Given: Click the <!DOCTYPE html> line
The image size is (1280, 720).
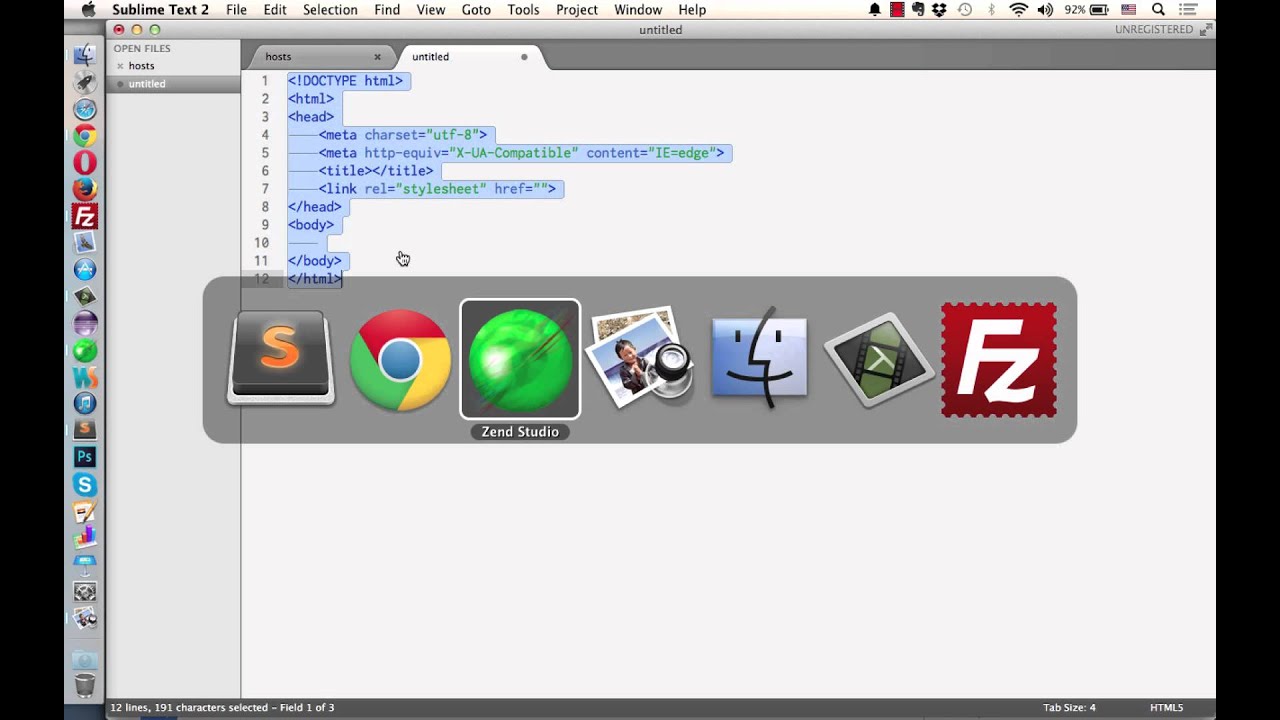Looking at the screenshot, I should coord(345,81).
